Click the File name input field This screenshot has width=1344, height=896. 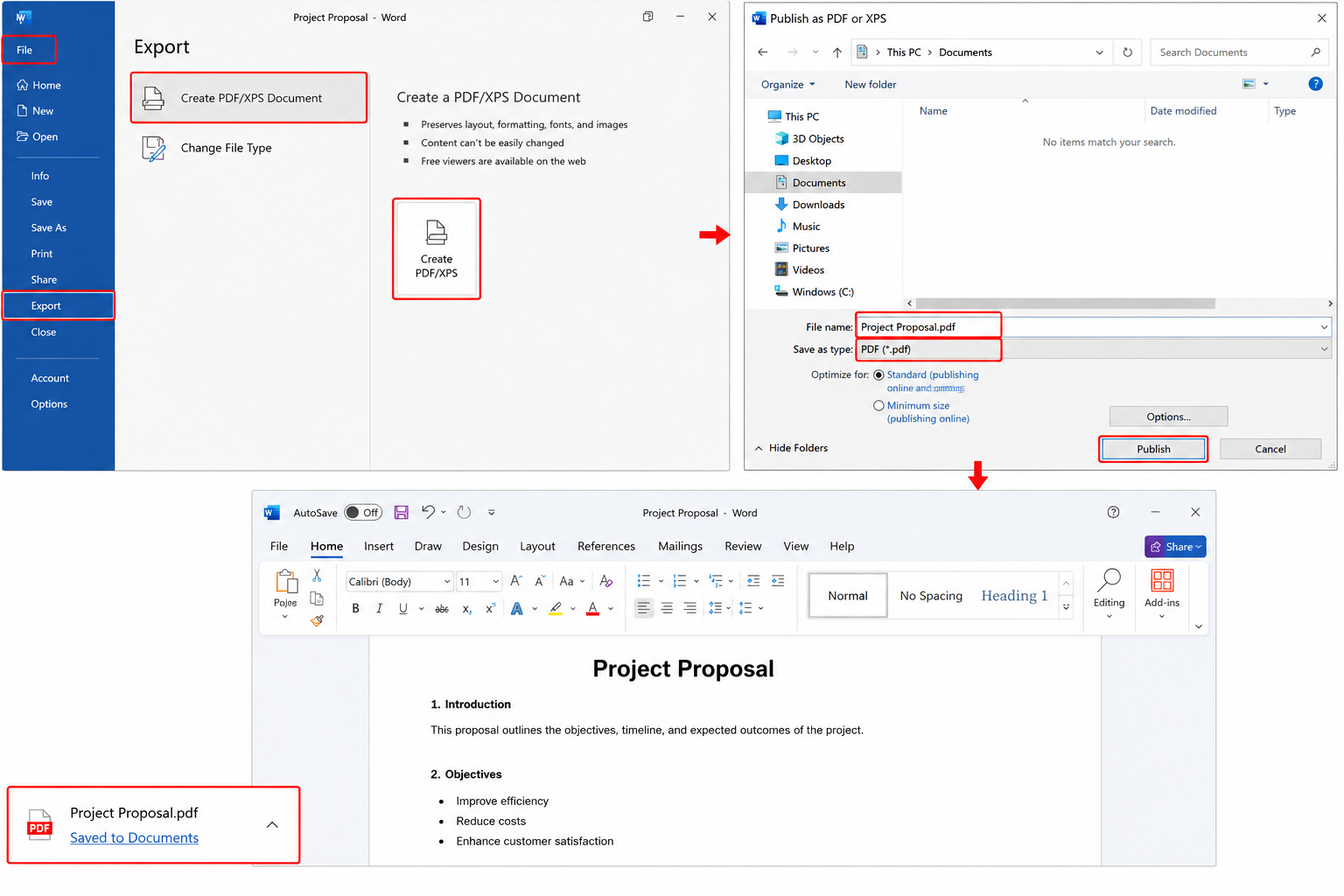click(1092, 327)
